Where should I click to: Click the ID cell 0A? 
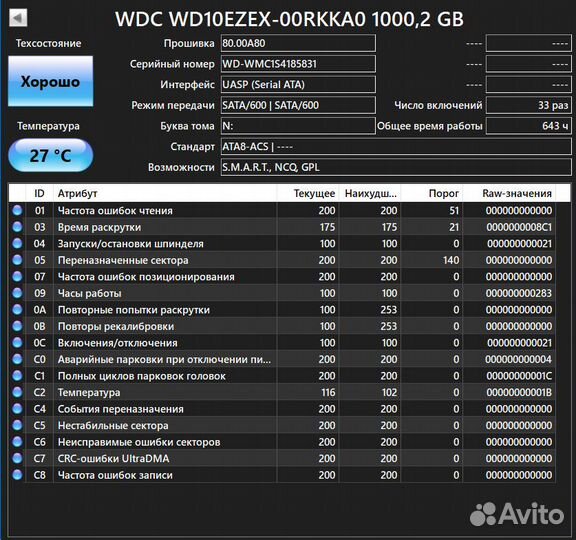40,310
